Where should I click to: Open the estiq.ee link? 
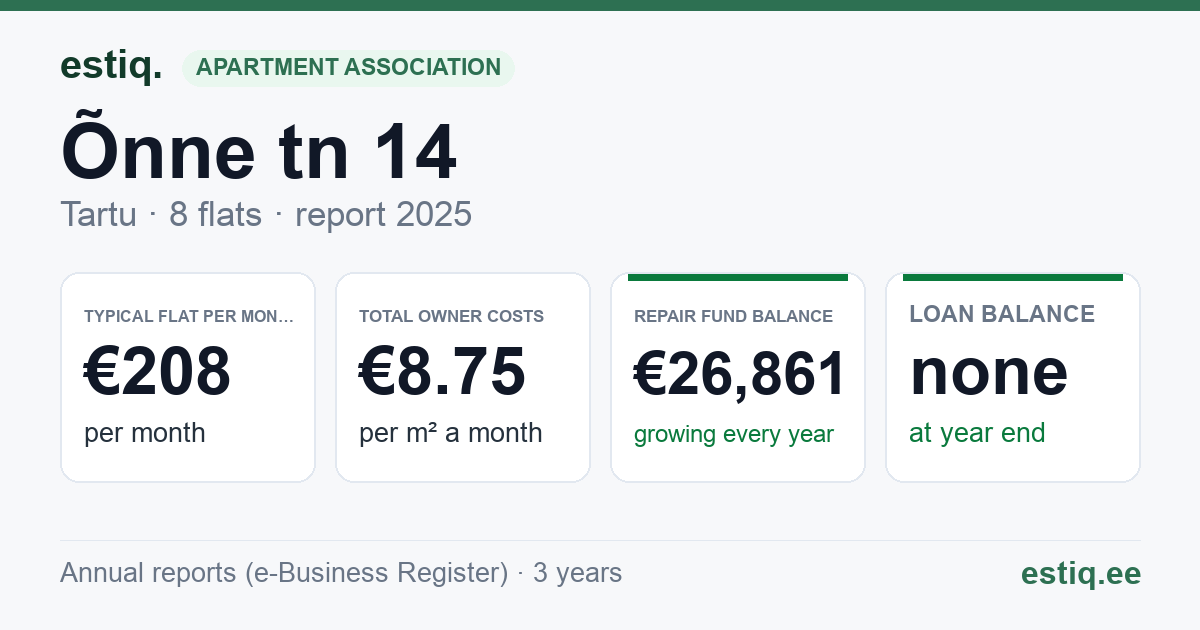1080,574
